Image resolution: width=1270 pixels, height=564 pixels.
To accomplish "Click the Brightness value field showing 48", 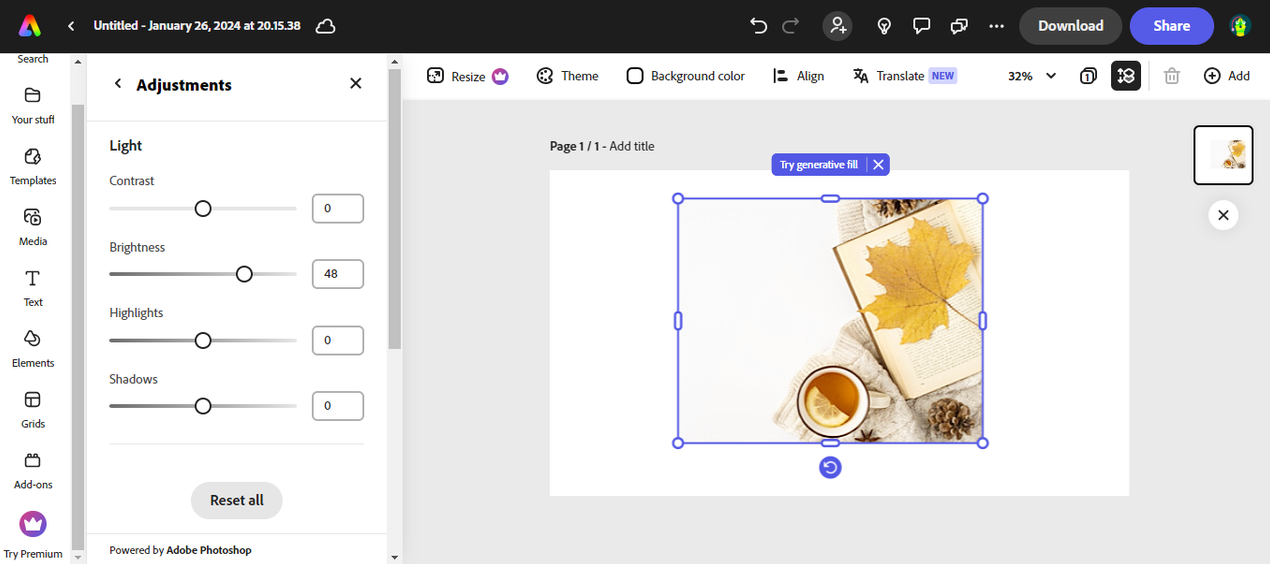I will (338, 274).
